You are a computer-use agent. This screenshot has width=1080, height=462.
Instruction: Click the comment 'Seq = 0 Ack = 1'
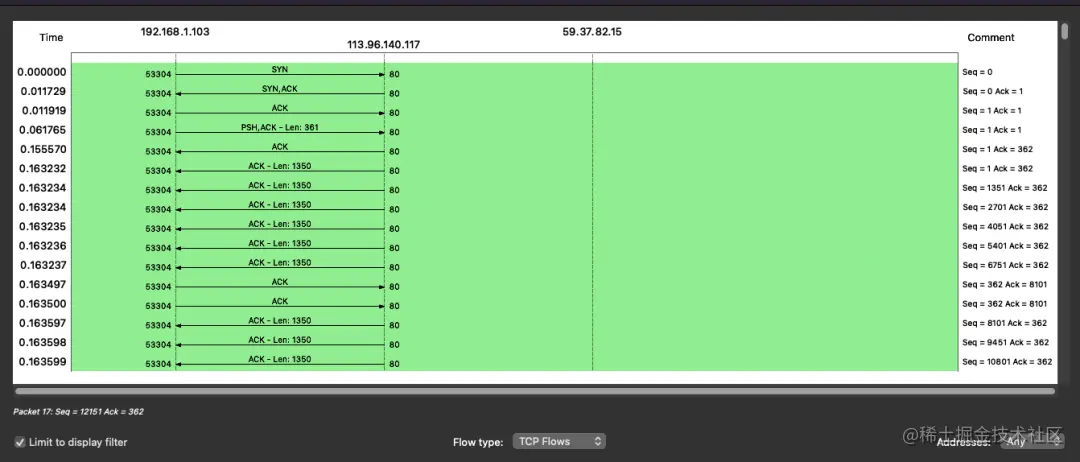pyautogui.click(x=993, y=91)
